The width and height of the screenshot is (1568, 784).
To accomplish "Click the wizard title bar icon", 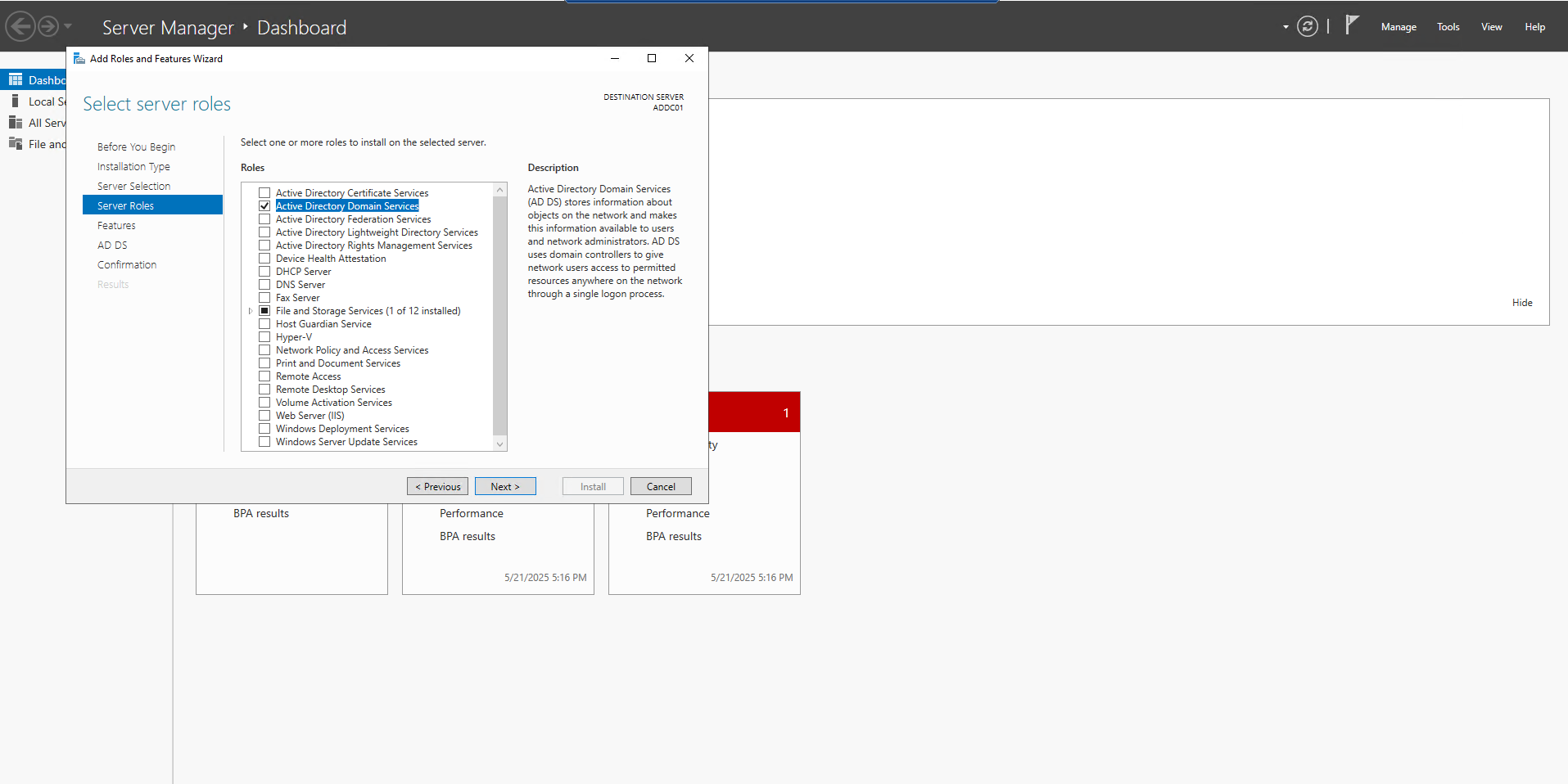I will (79, 58).
